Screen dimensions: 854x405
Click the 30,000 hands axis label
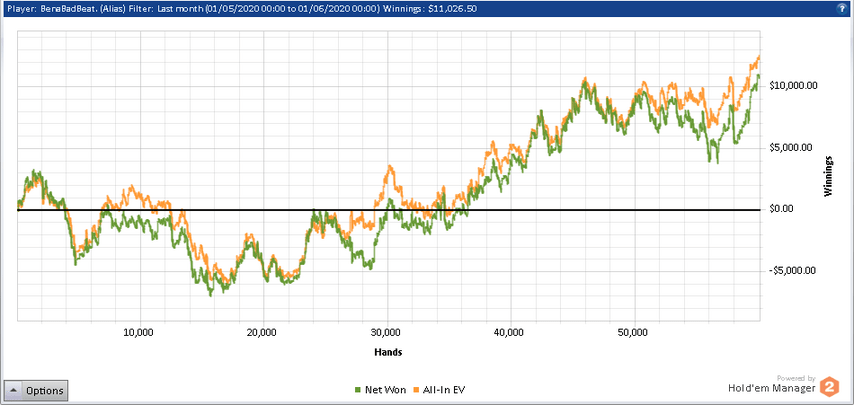point(387,332)
